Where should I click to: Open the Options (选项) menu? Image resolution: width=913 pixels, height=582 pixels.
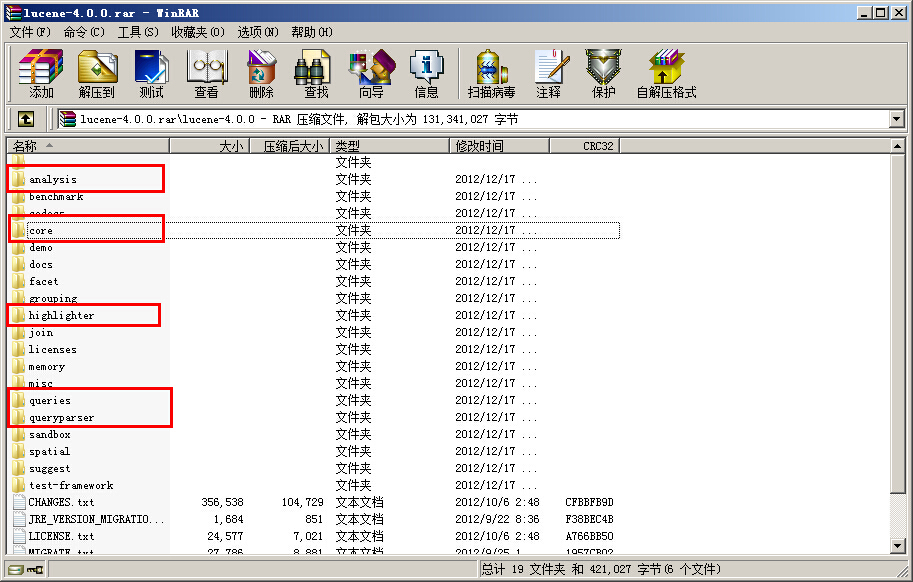pos(258,32)
